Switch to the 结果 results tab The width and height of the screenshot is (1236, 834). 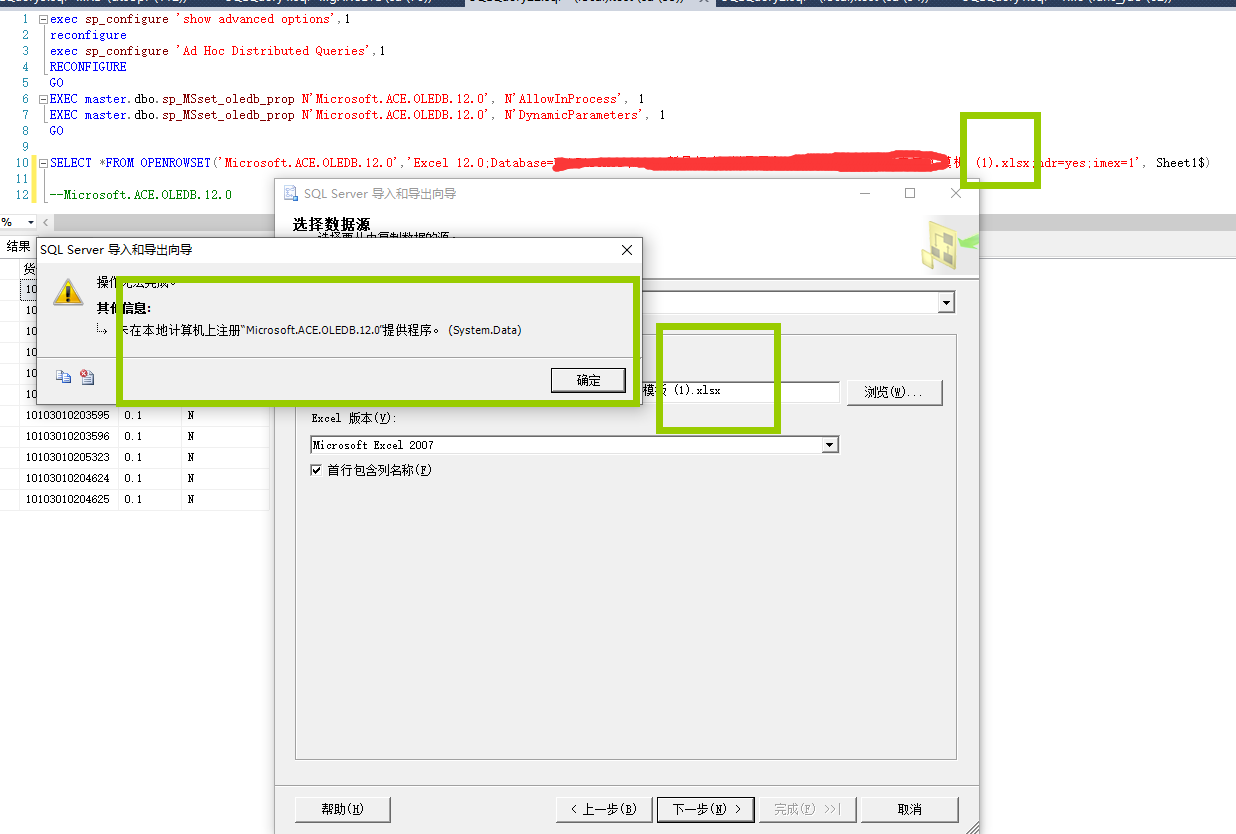click(x=18, y=247)
